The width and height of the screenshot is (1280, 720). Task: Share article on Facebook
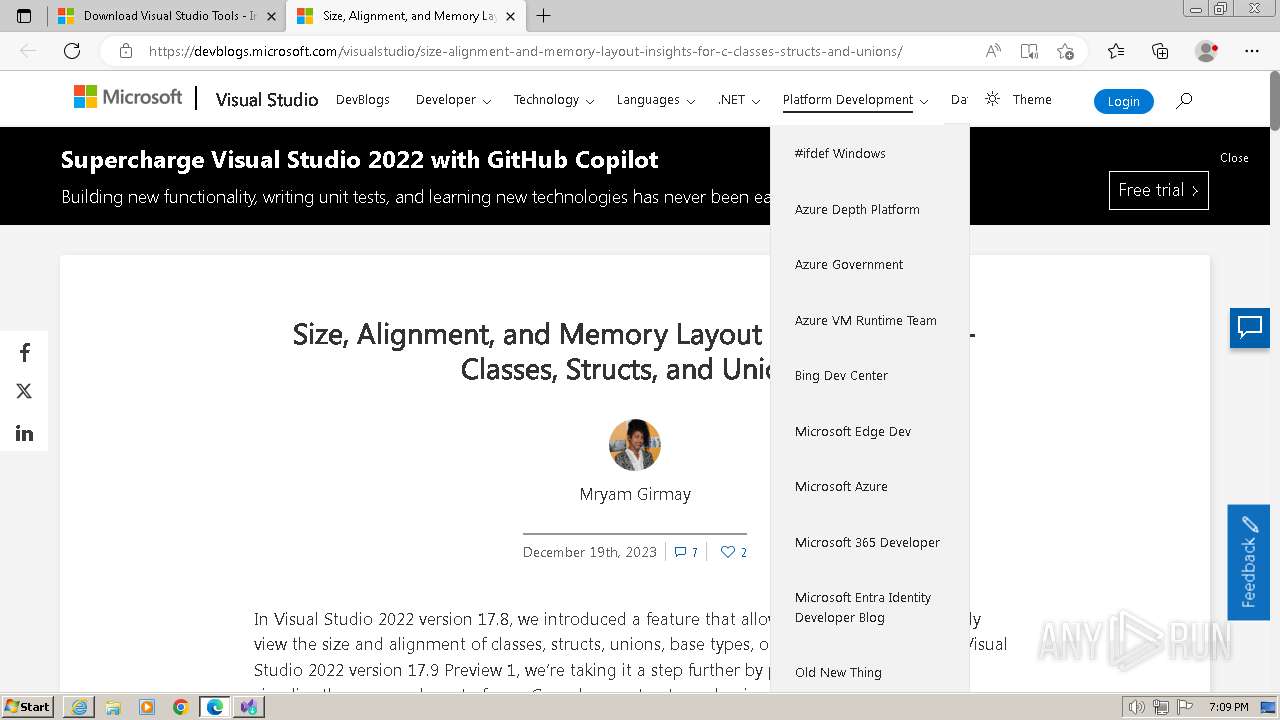tap(24, 352)
